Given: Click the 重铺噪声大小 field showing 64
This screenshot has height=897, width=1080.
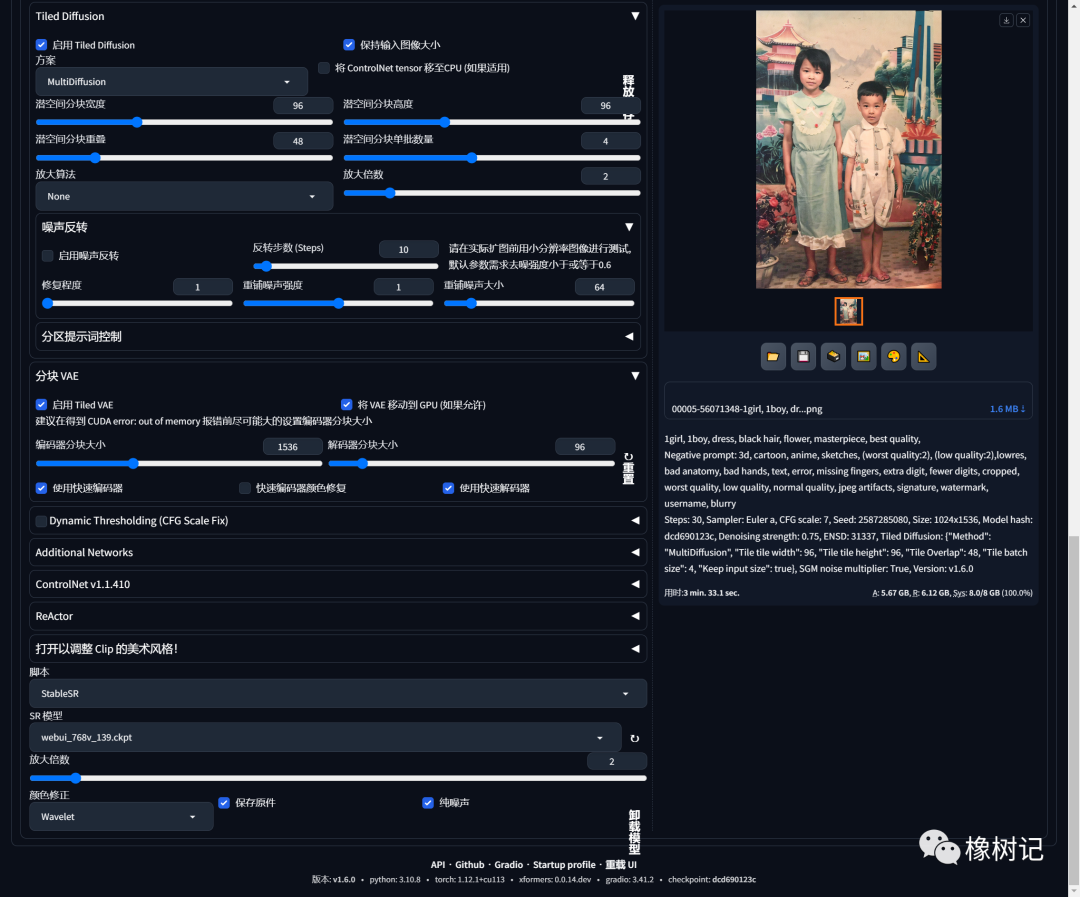Looking at the screenshot, I should pos(604,287).
